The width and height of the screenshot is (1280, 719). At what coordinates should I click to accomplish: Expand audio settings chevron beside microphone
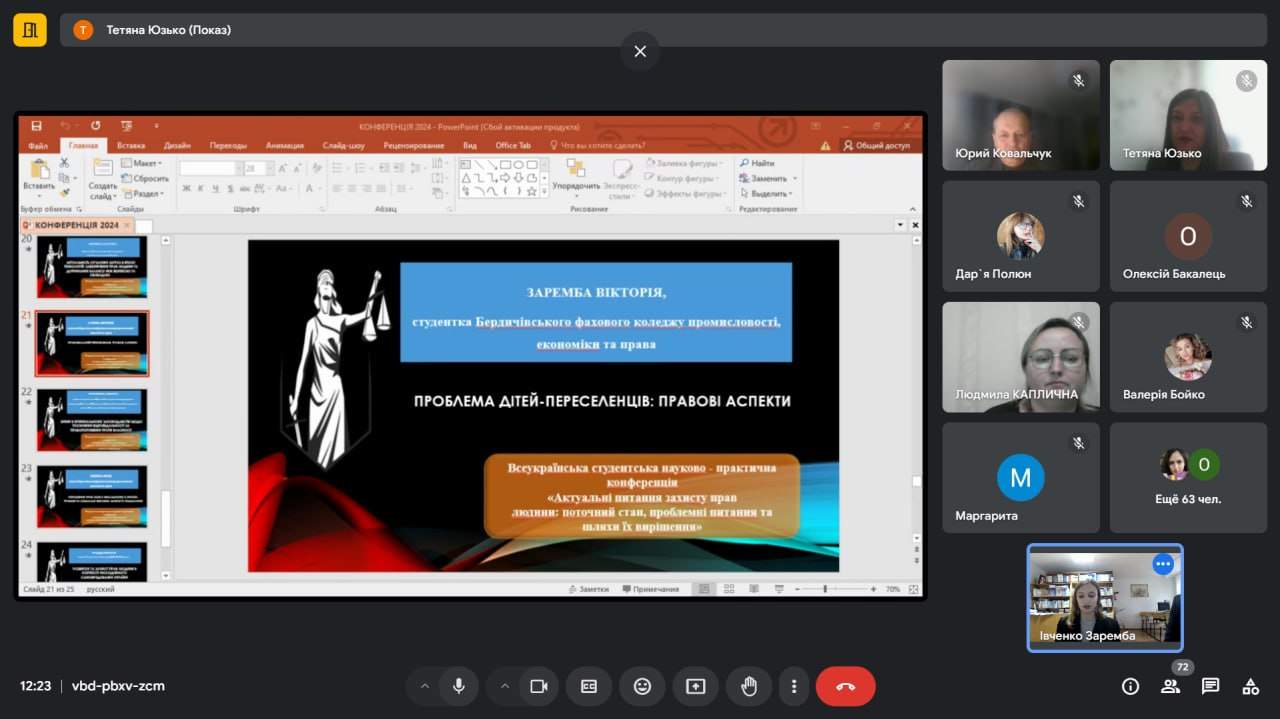(424, 686)
